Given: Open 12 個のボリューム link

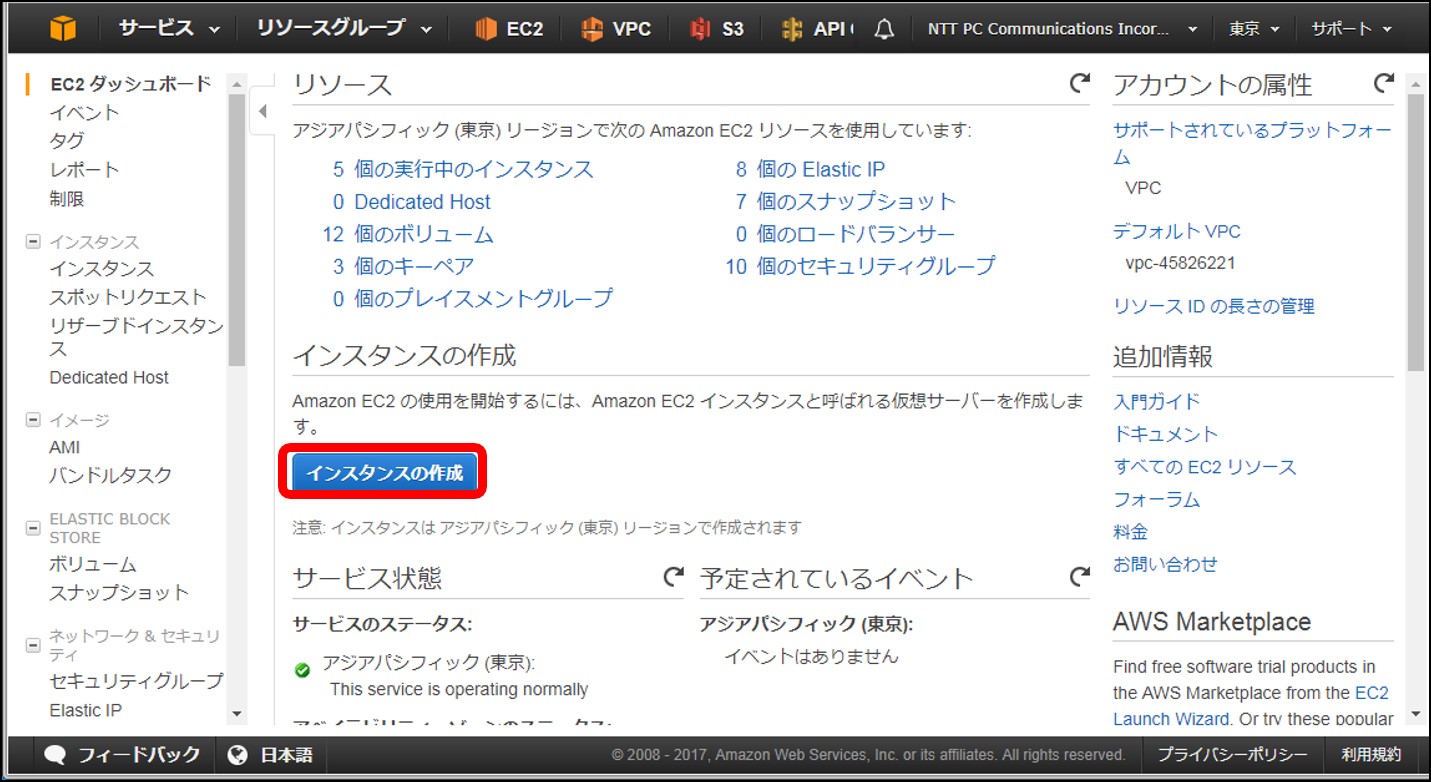Looking at the screenshot, I should [x=407, y=235].
